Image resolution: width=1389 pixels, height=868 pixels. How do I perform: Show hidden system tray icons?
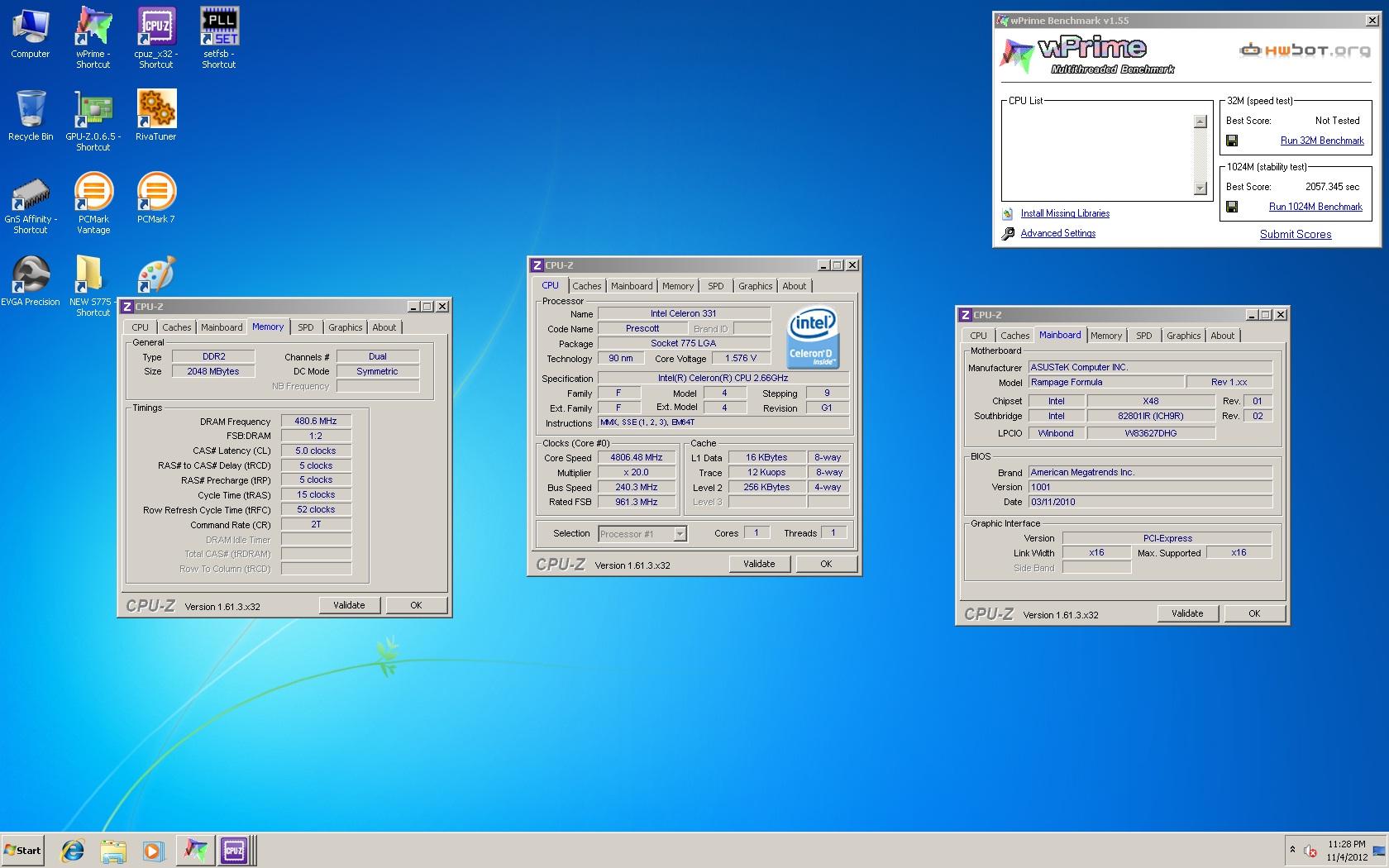1291,850
